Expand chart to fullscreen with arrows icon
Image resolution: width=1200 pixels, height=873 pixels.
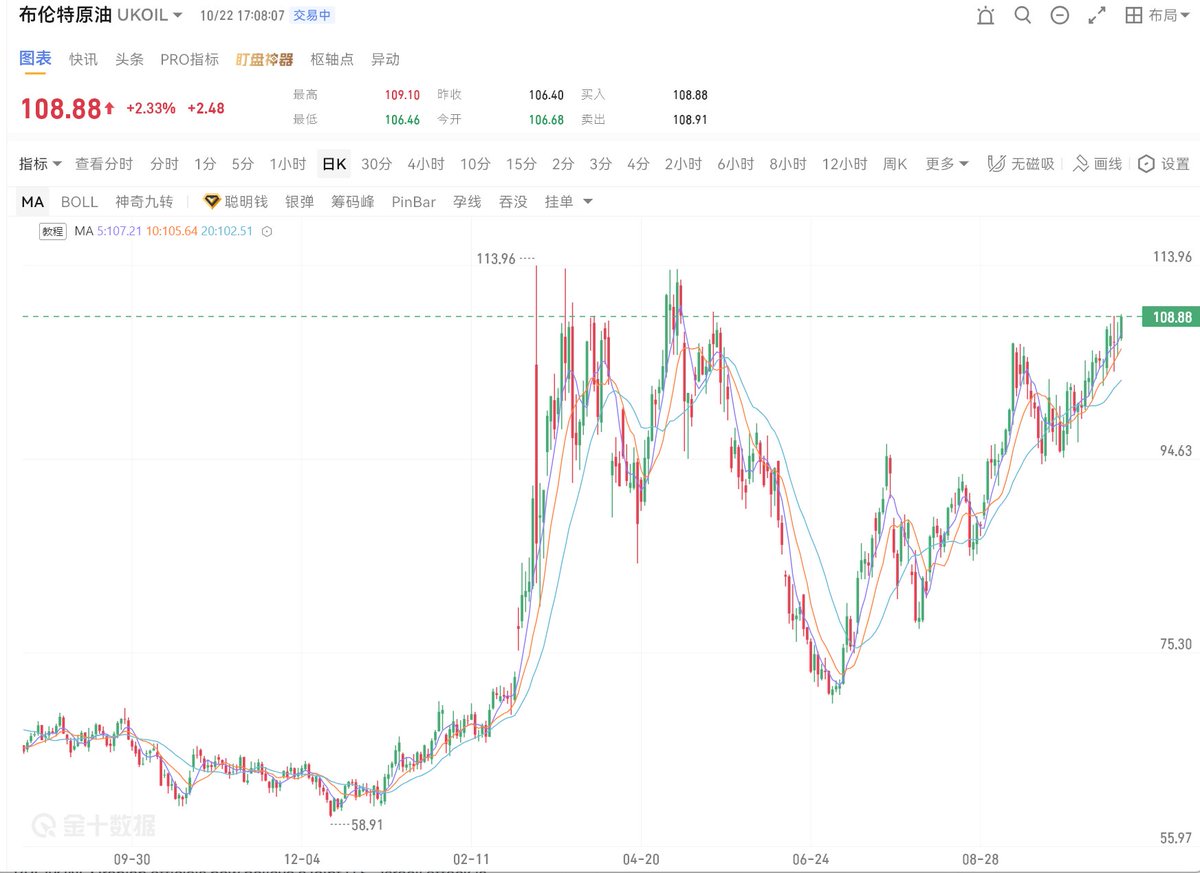pos(1097,15)
